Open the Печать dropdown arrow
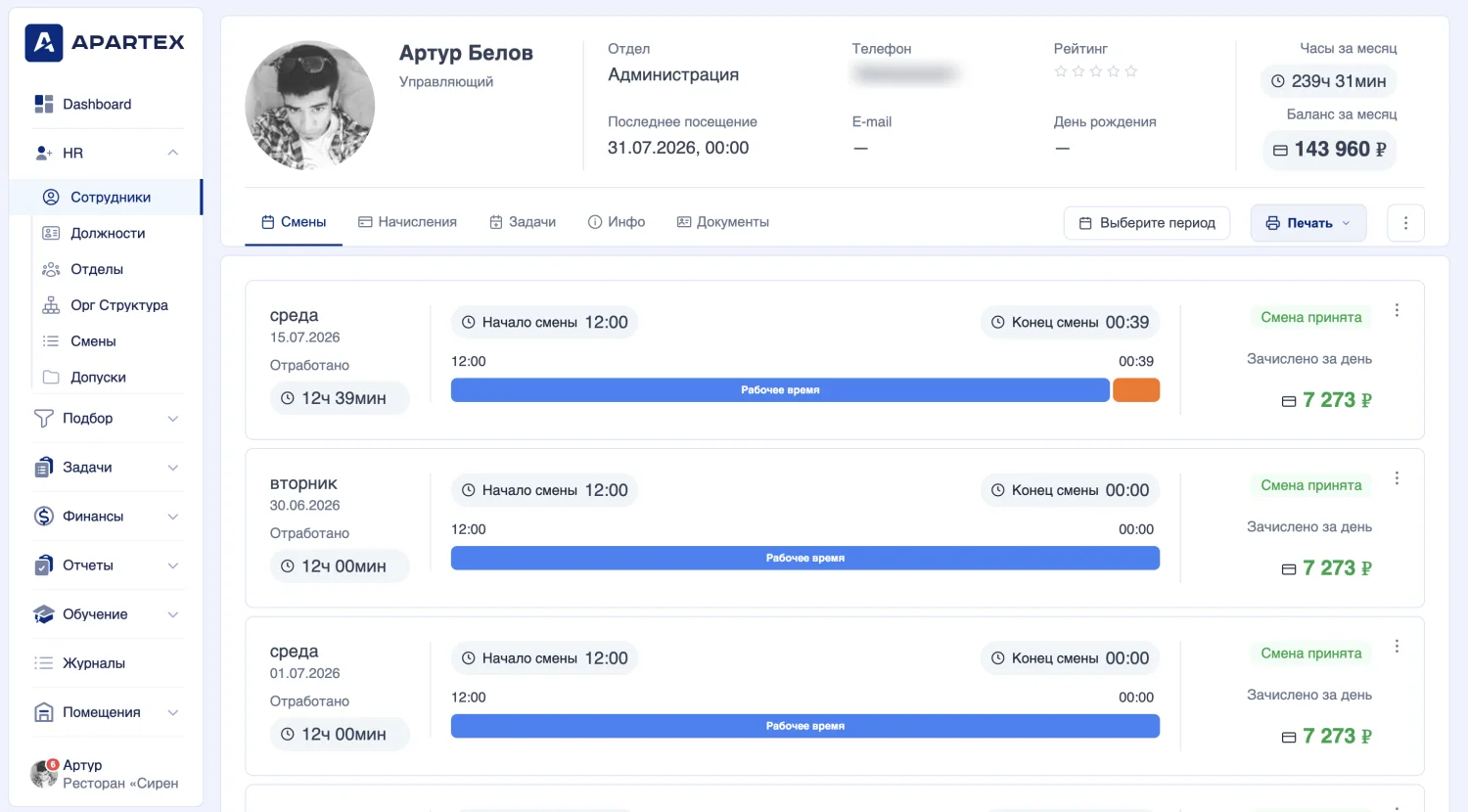 pos(1346,223)
